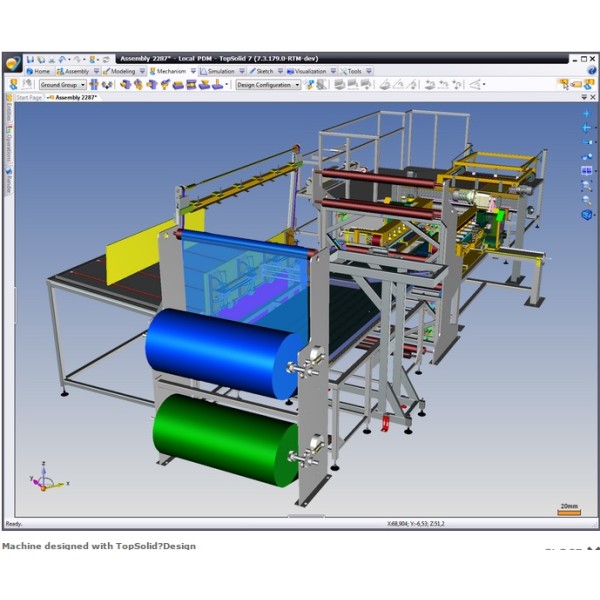Click the flat slider joint icon before the dot arrow
Viewport: 600px width, 600px height.
tap(217, 85)
